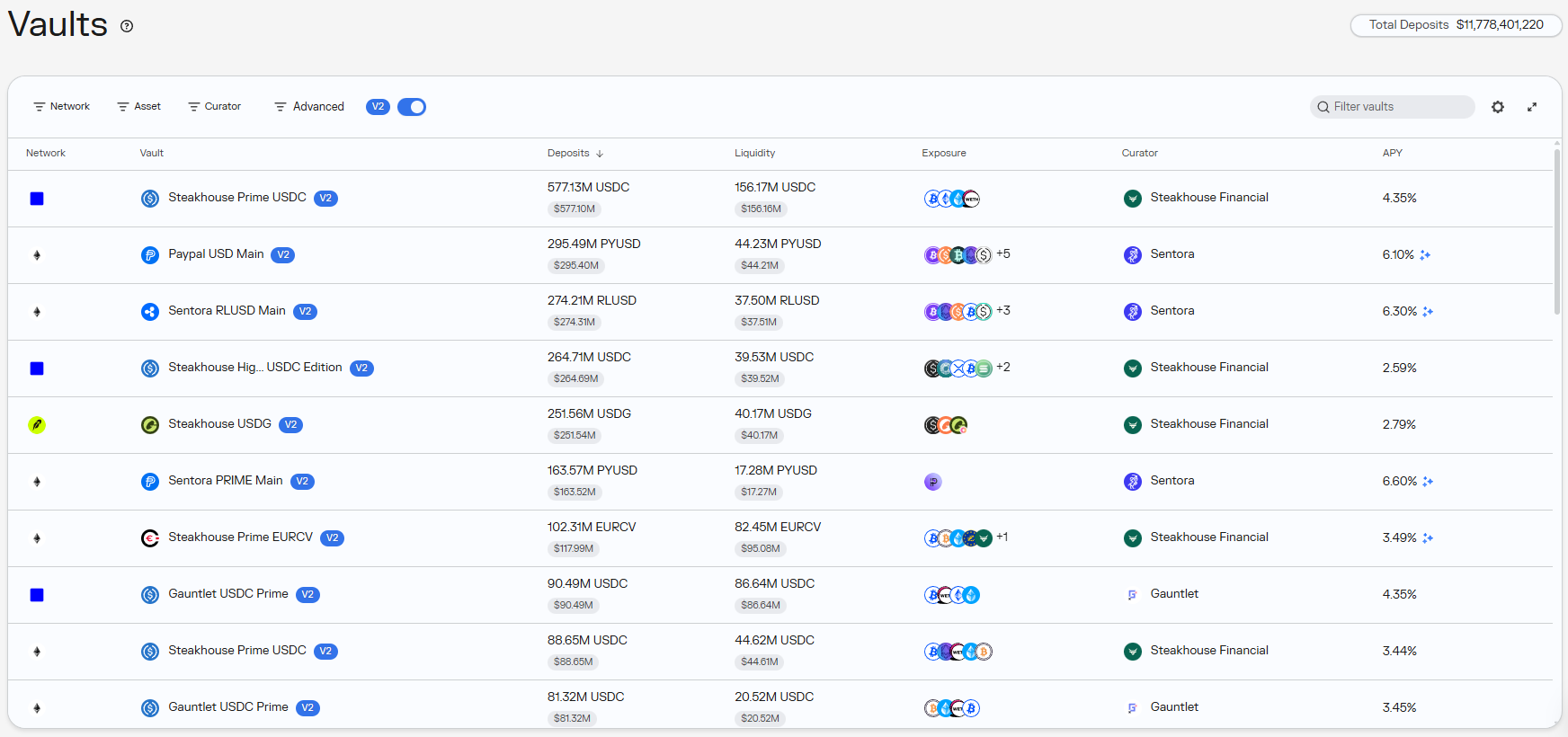This screenshot has width=1568, height=737.
Task: Click the Ethereum network icon in the Steakhouse Prime EURCV row
Action: click(37, 538)
